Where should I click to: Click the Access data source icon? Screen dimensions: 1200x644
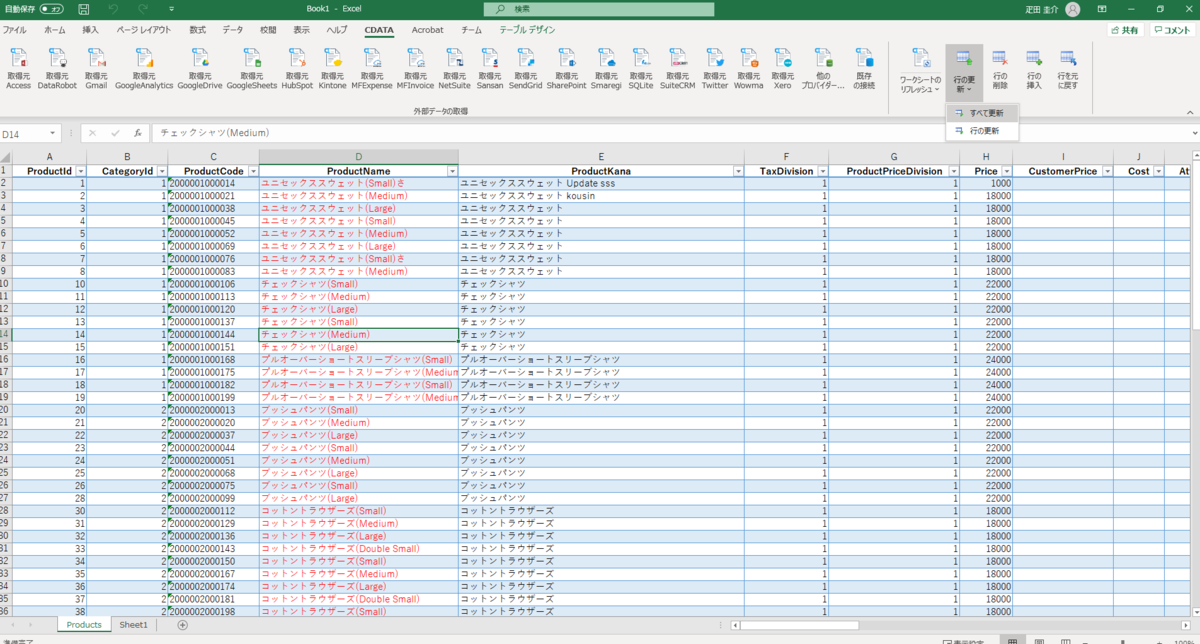pos(19,67)
